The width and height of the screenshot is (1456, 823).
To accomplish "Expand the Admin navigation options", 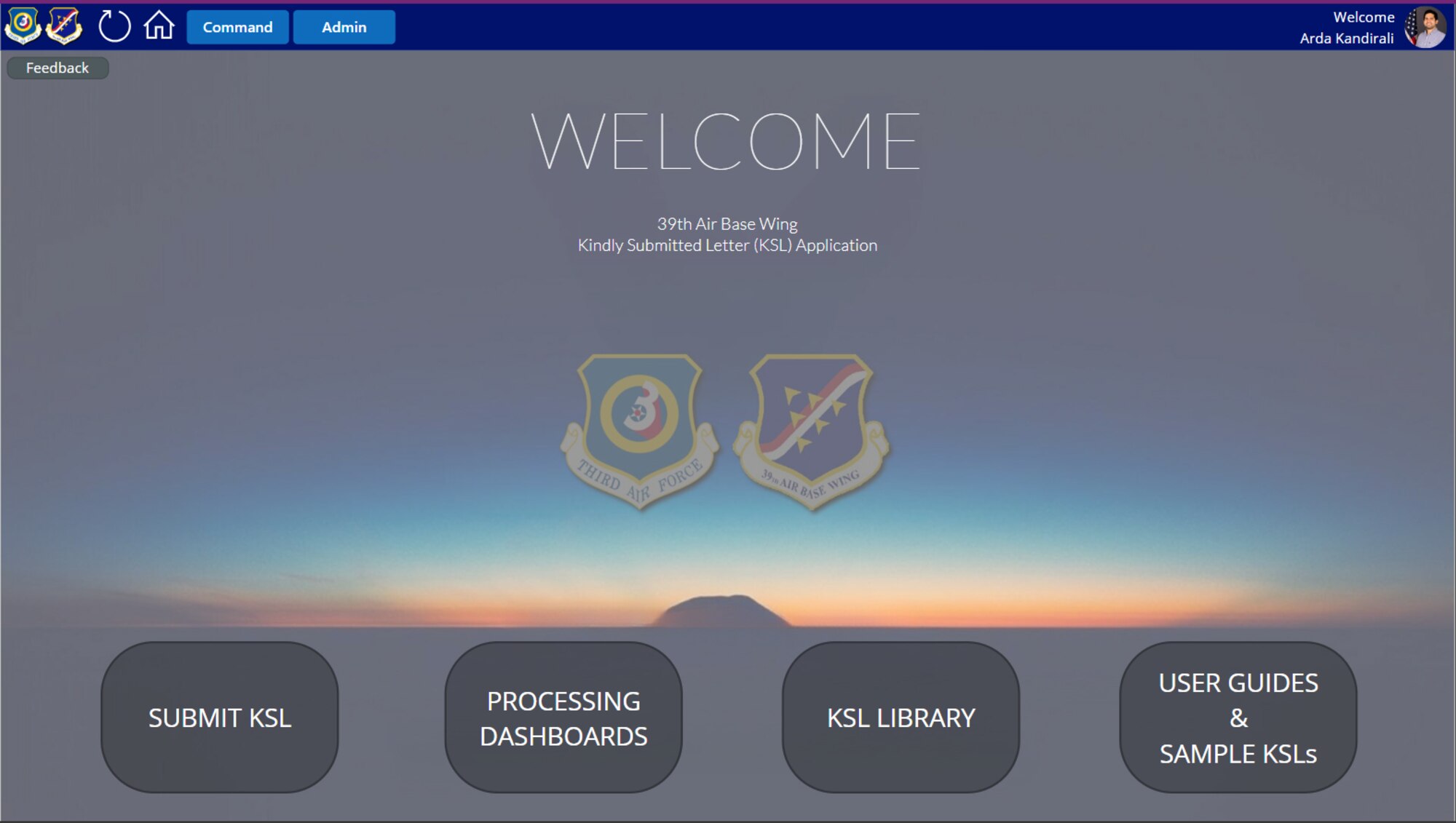I will 343,27.
